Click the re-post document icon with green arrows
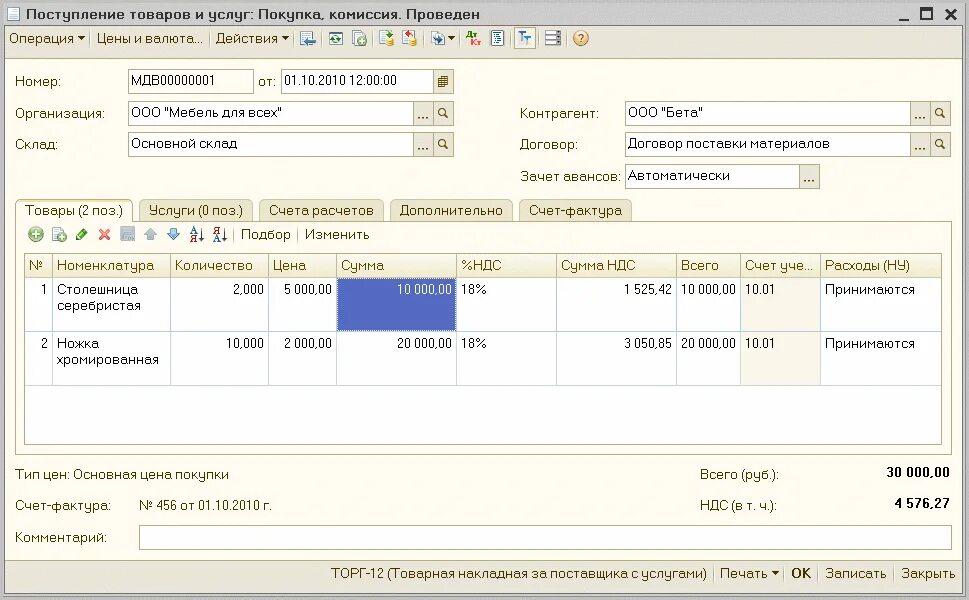 pos(335,38)
